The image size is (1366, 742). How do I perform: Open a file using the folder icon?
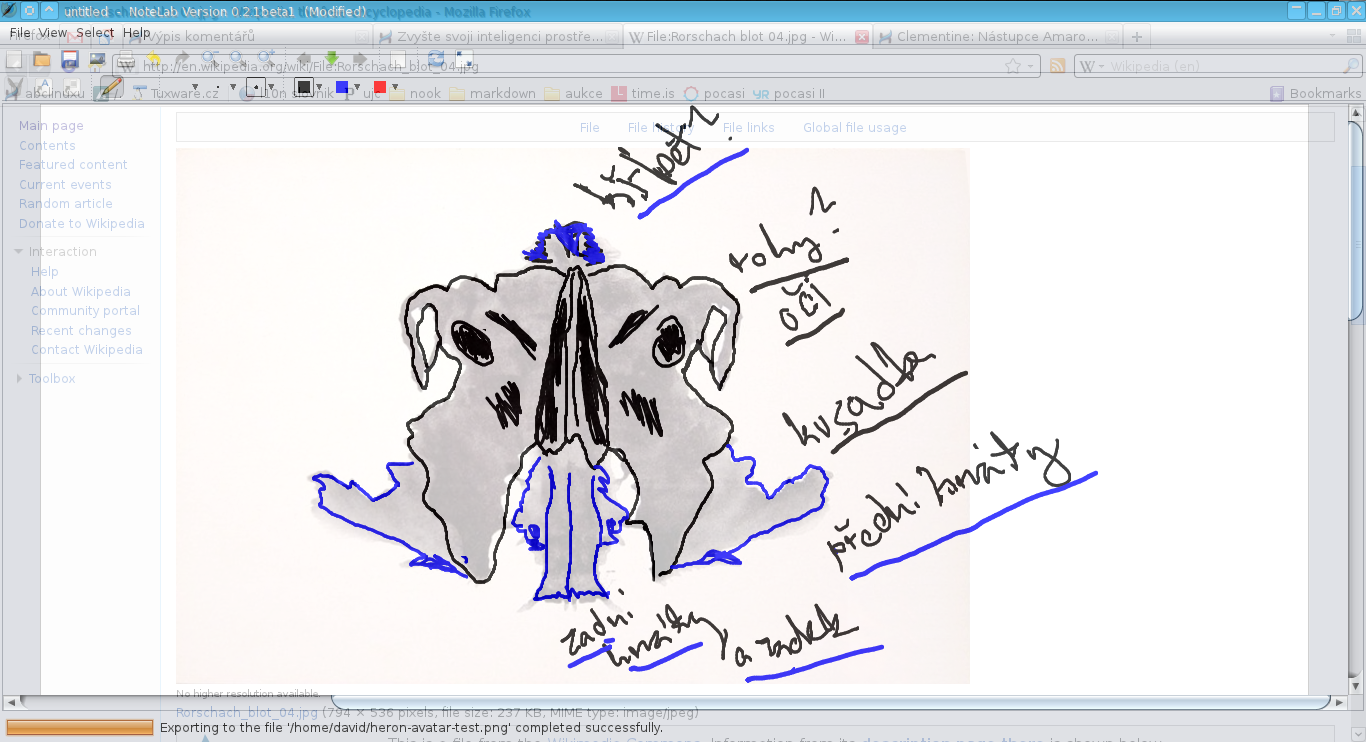[x=42, y=60]
